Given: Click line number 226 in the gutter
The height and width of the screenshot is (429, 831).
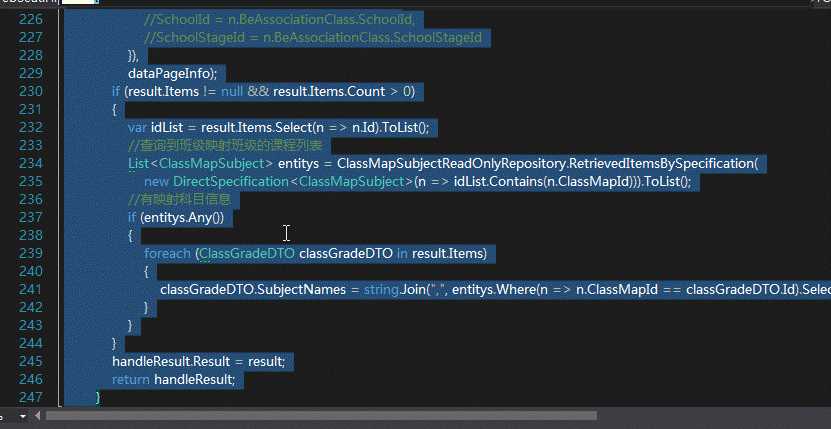Looking at the screenshot, I should (x=30, y=20).
